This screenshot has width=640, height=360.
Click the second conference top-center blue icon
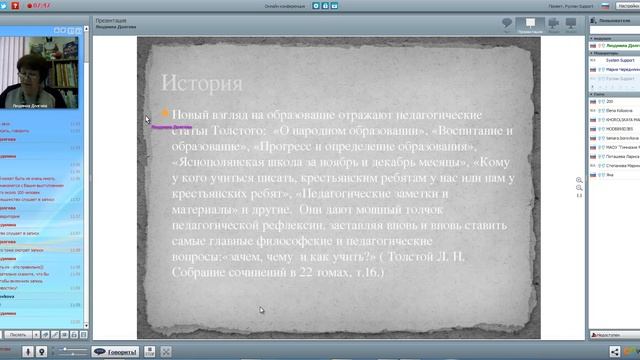[x=325, y=6]
